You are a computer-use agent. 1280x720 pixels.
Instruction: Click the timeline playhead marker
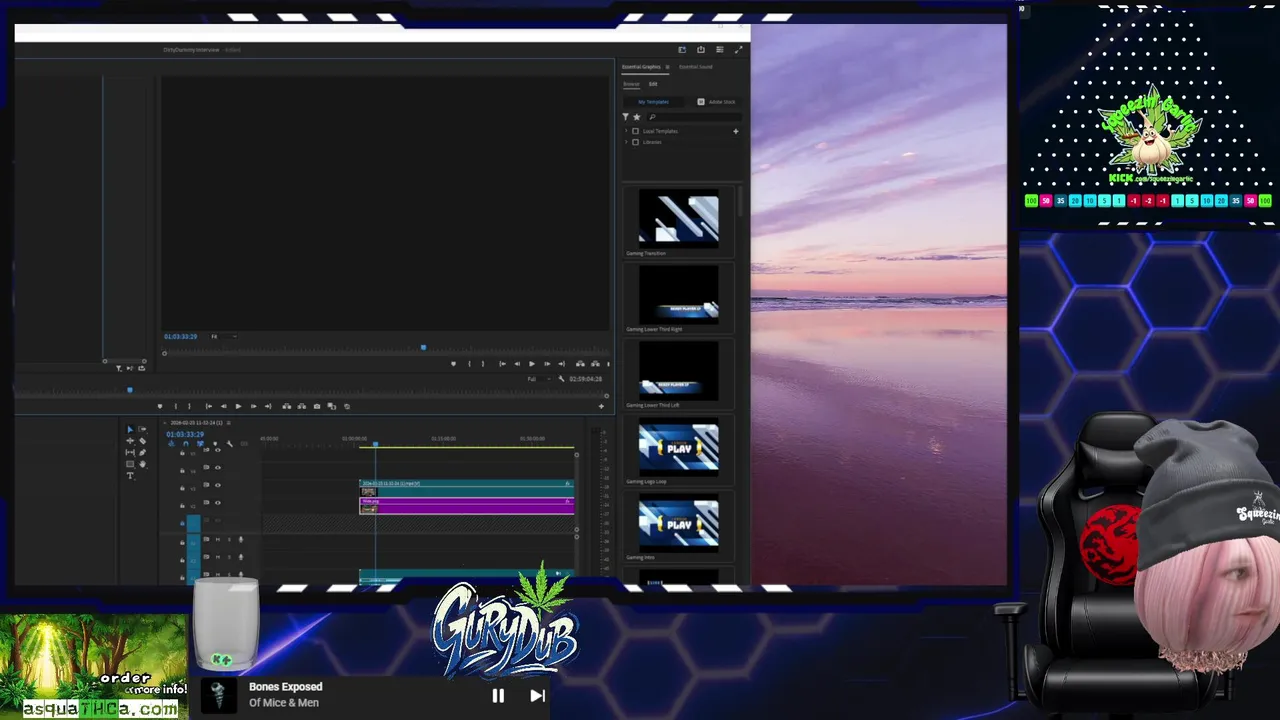coord(375,444)
